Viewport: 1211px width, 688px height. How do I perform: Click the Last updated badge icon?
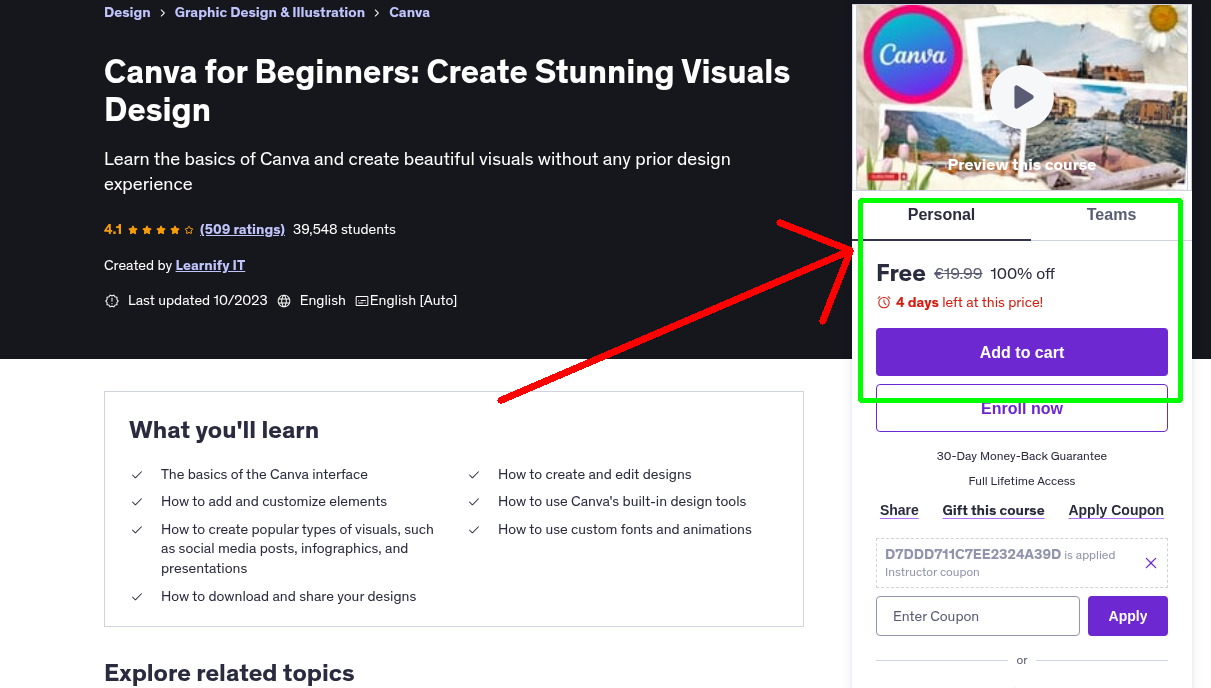click(x=112, y=301)
